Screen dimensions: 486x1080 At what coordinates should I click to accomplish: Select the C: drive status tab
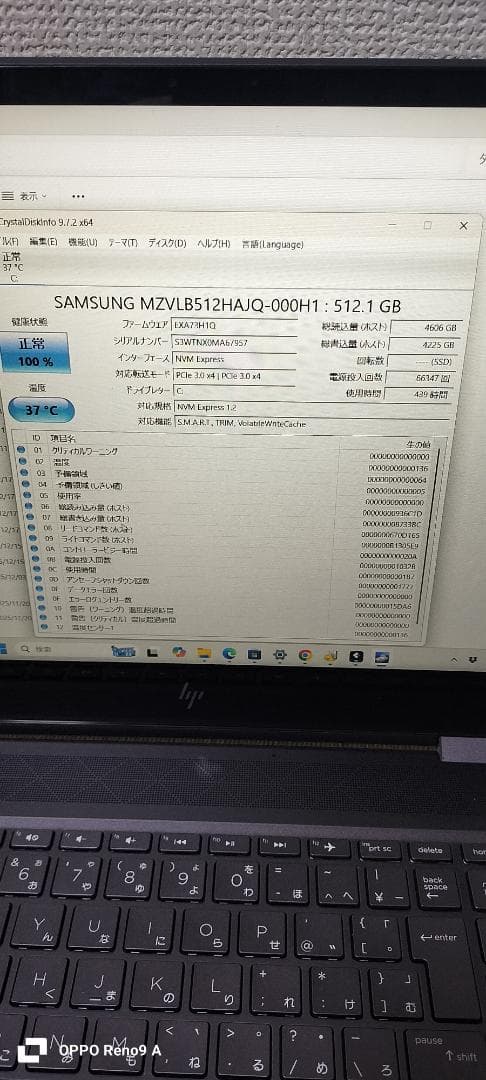[12, 267]
